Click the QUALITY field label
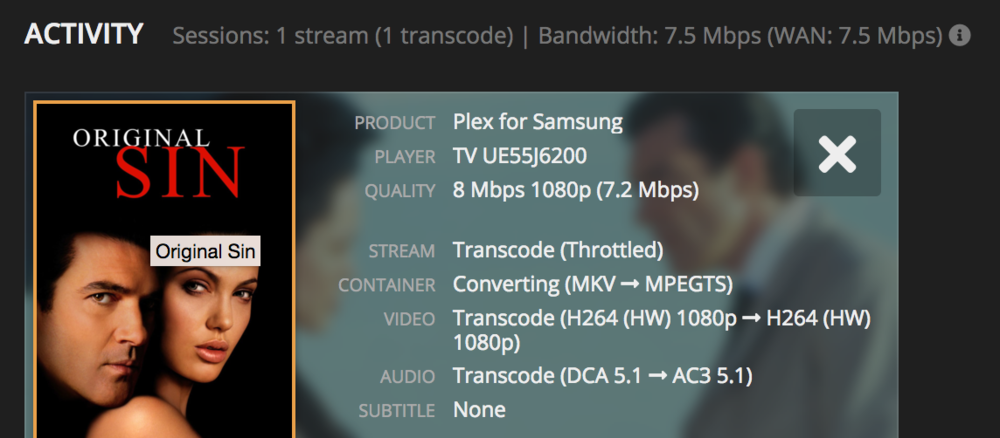 [x=399, y=191]
